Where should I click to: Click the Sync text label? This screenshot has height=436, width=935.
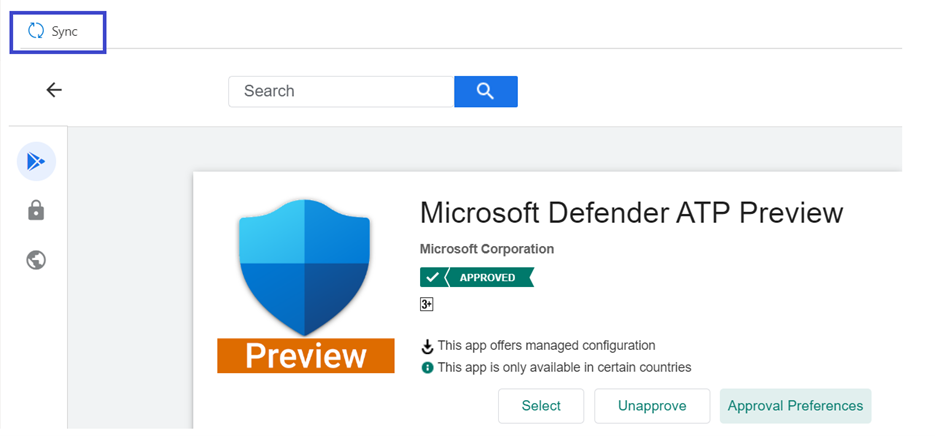point(65,32)
